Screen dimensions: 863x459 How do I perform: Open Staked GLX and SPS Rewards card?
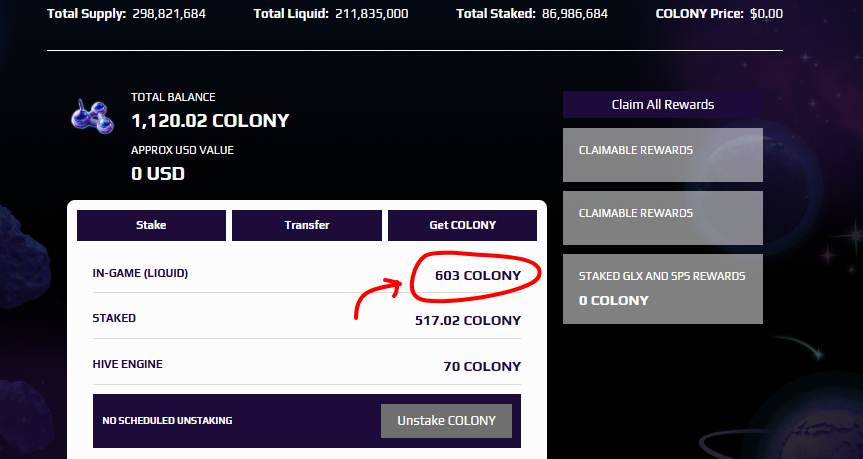662,287
